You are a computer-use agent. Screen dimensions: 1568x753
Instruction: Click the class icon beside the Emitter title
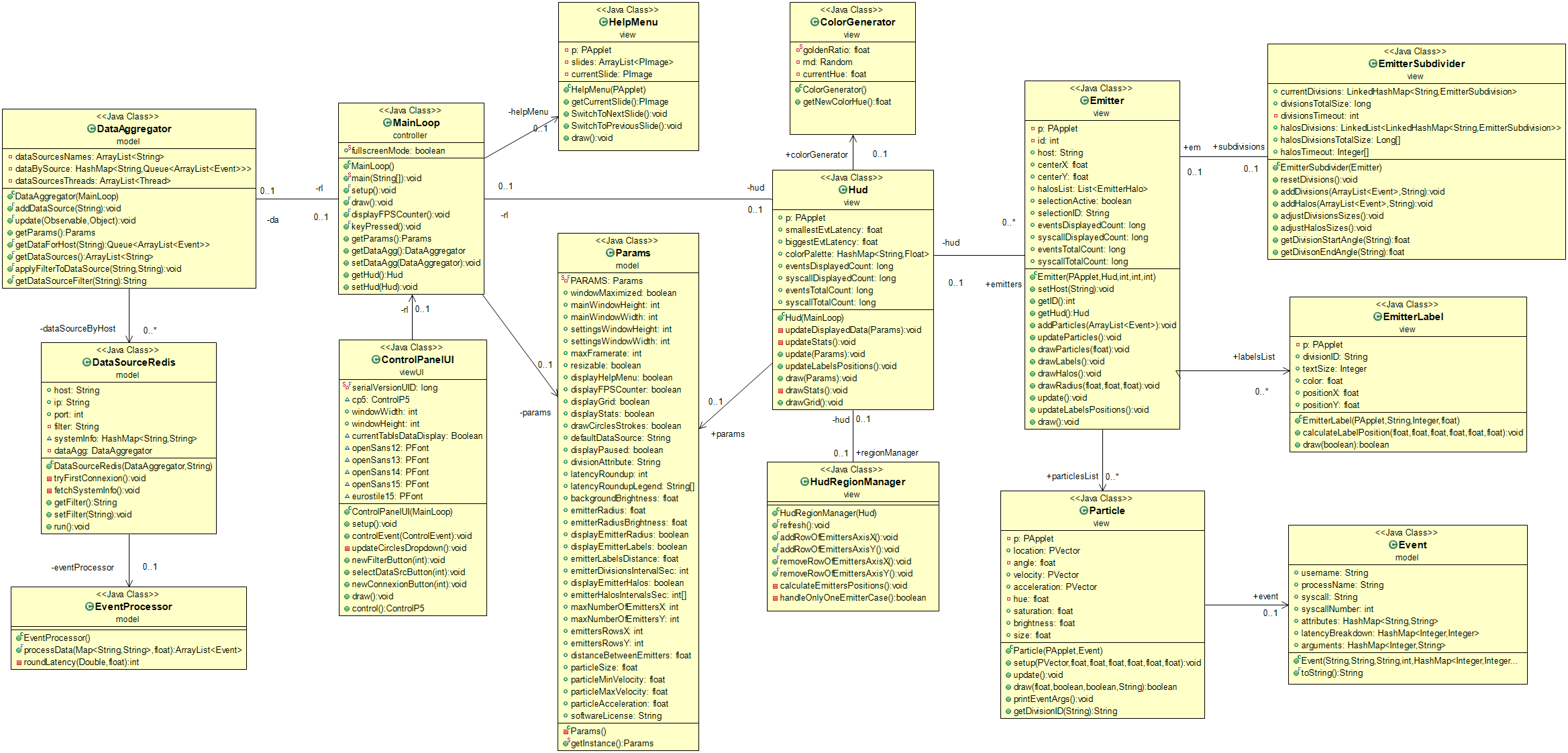(x=1084, y=101)
